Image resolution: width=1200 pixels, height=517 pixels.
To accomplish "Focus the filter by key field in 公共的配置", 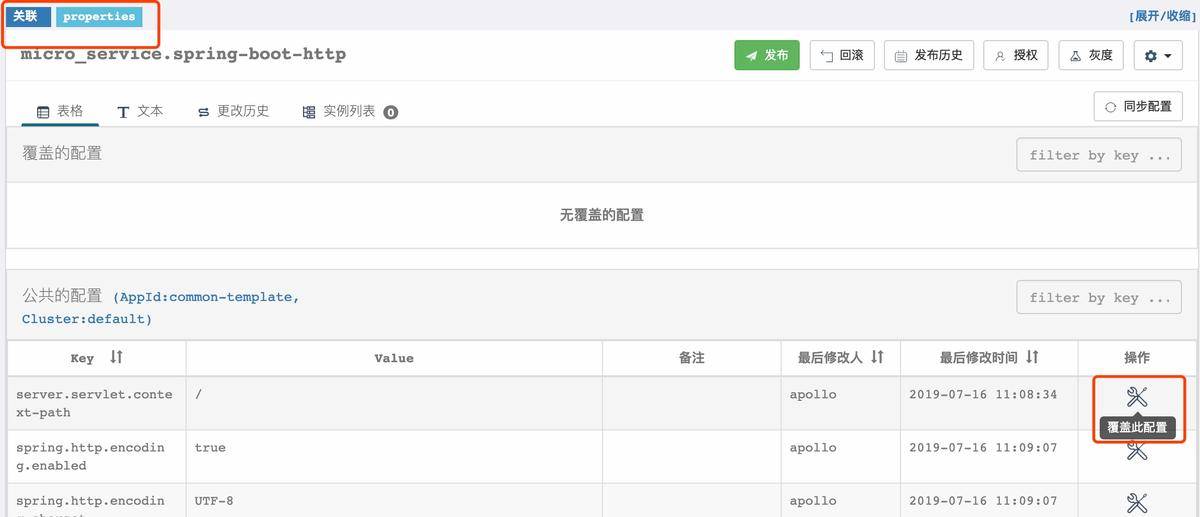I will pos(1099,297).
